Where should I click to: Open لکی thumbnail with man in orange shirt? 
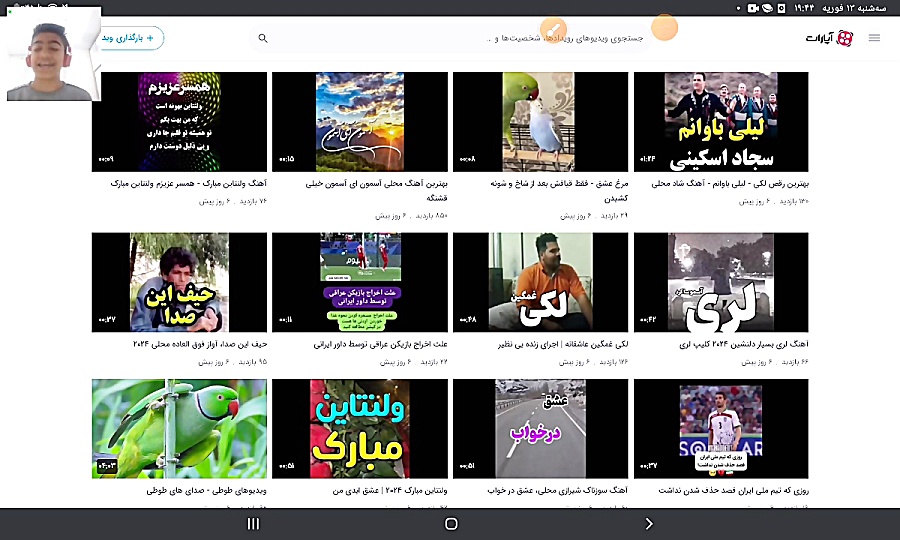tap(540, 282)
